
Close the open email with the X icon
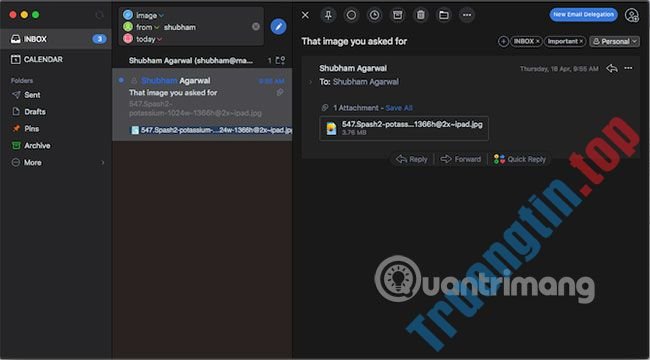coord(305,15)
